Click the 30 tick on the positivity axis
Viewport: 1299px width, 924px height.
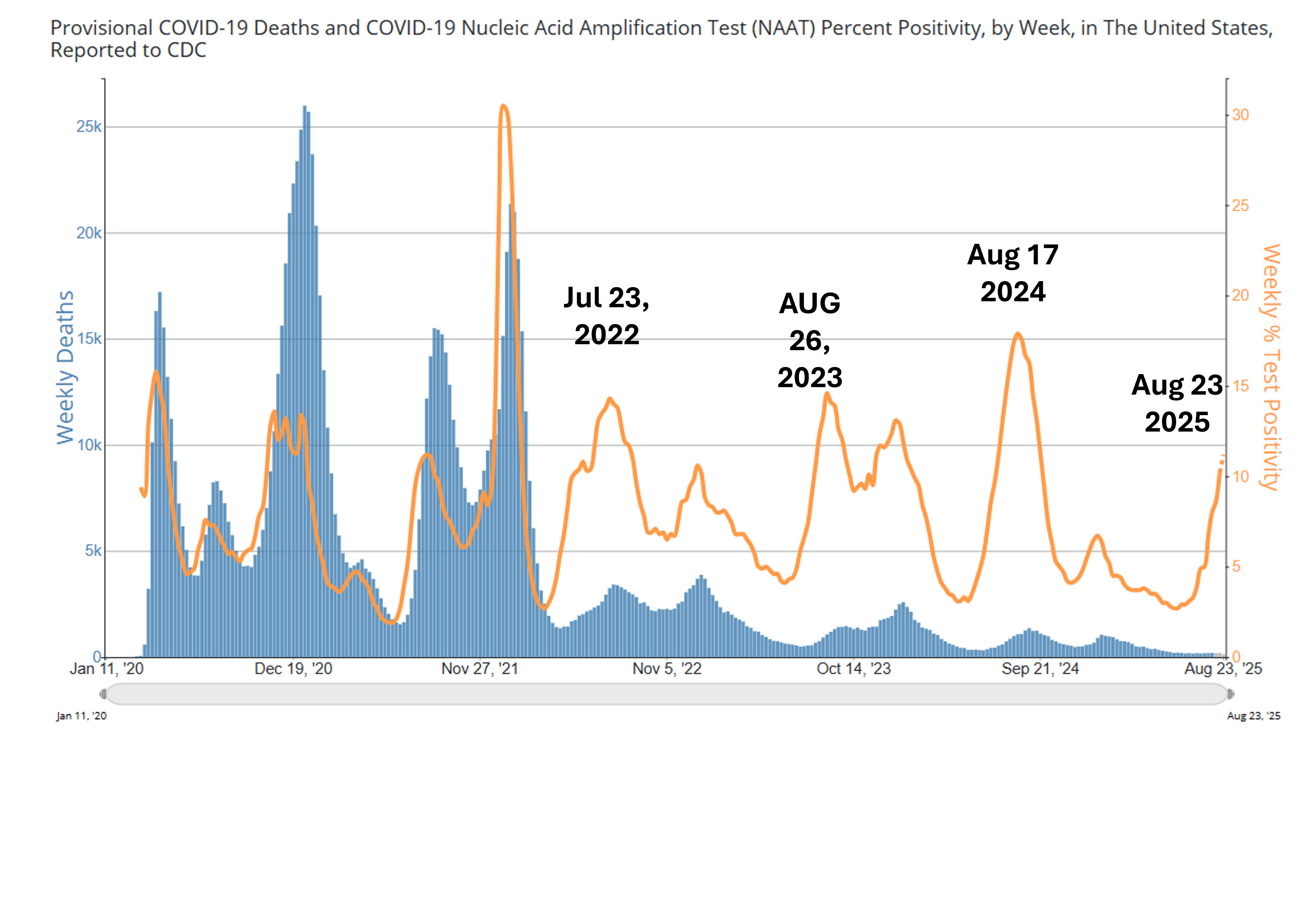click(x=1240, y=115)
